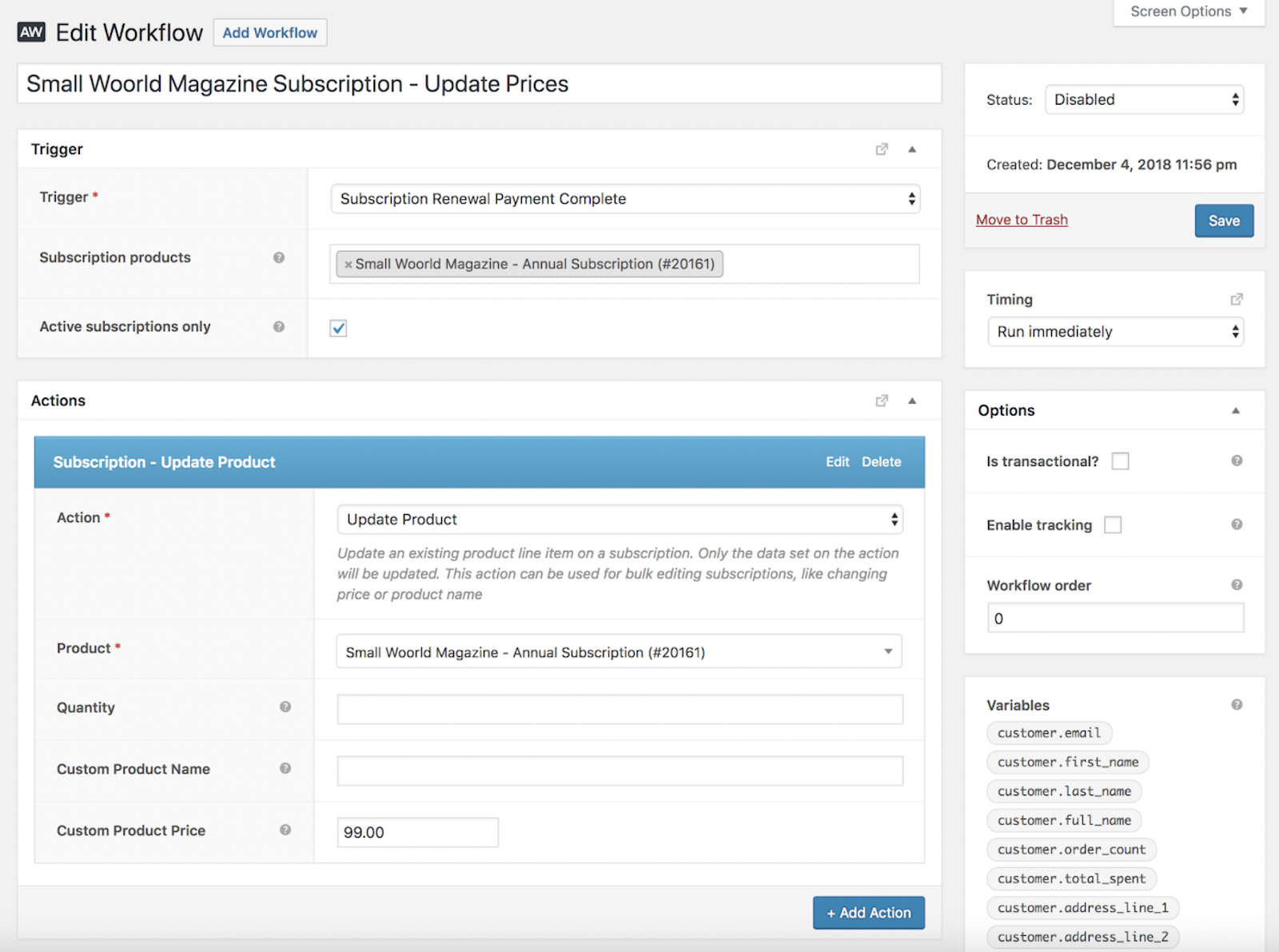Select the customer.total_spent variable
Screen dimensions: 1279x952
click(x=1071, y=878)
